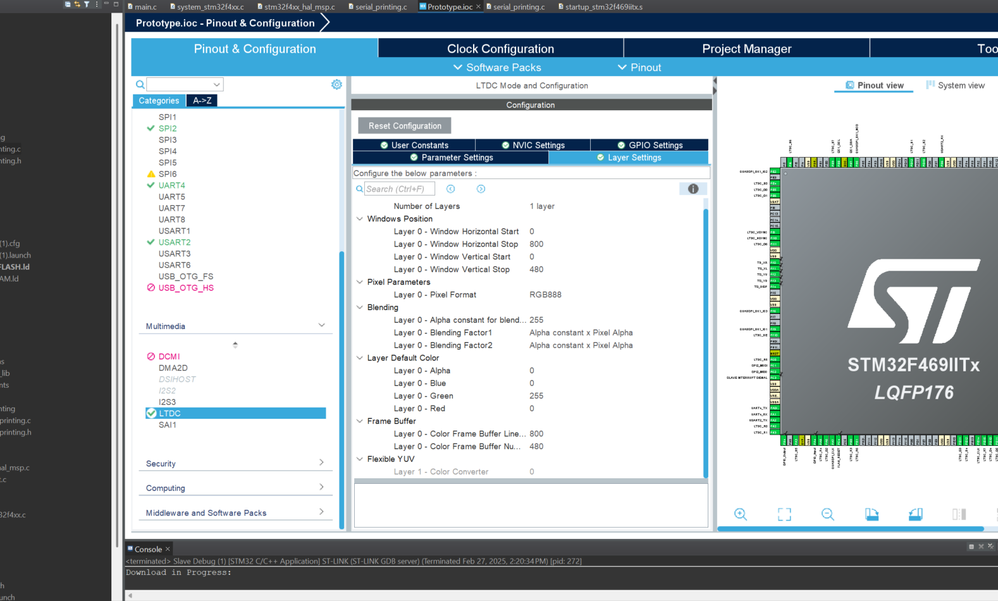998x601 pixels.
Task: Collapse the Layer Default Color group
Action: click(360, 358)
